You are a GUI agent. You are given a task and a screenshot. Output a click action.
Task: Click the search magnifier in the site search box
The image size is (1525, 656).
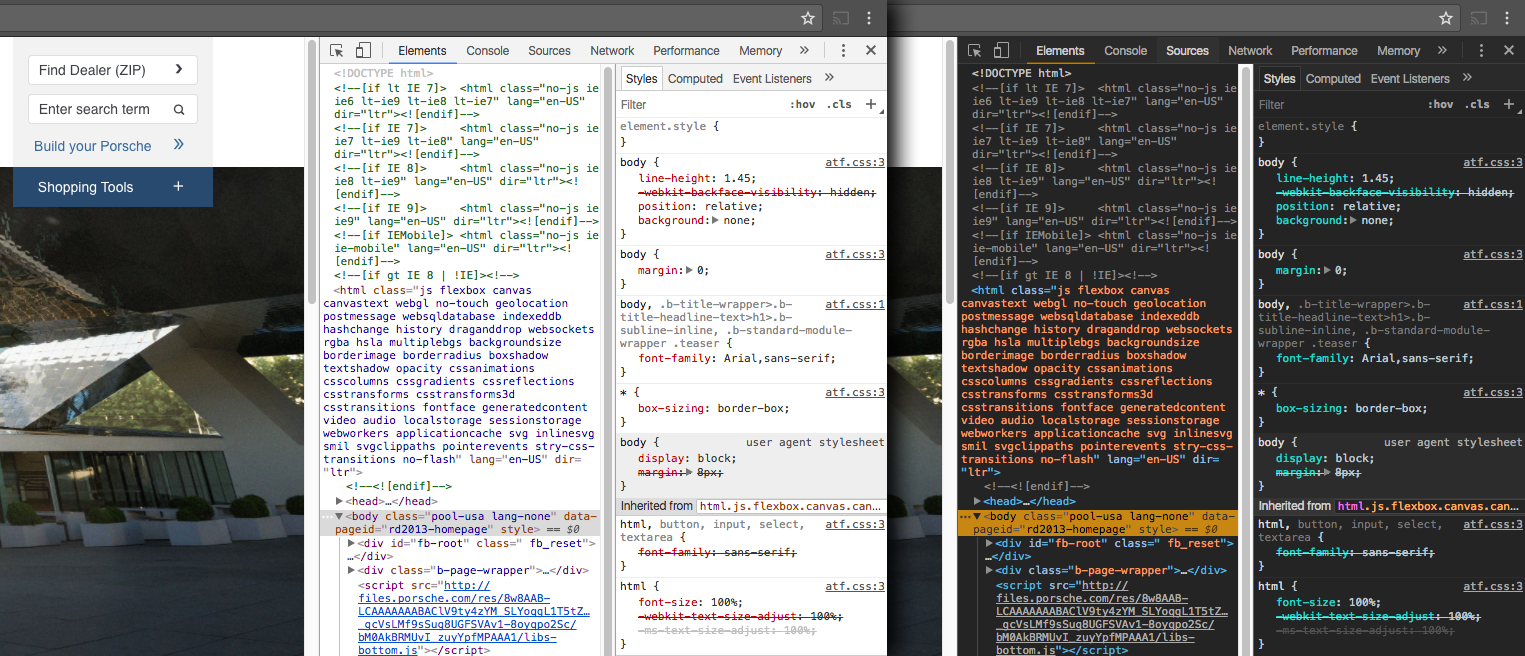tap(179, 110)
